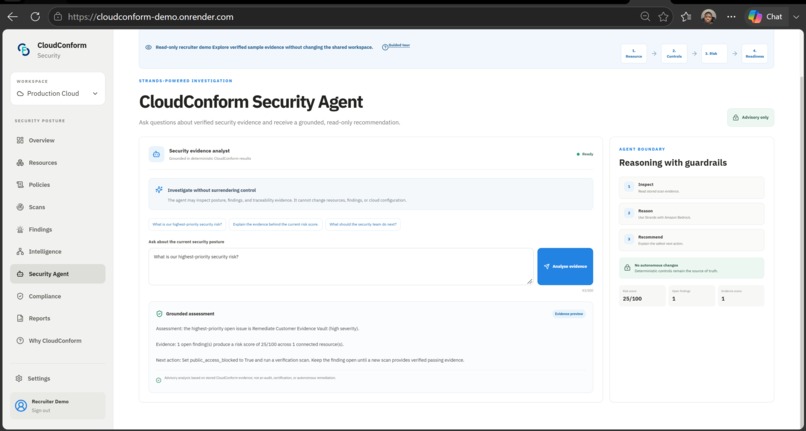
Task: Open the Overview page icon
Action: pyautogui.click(x=20, y=140)
